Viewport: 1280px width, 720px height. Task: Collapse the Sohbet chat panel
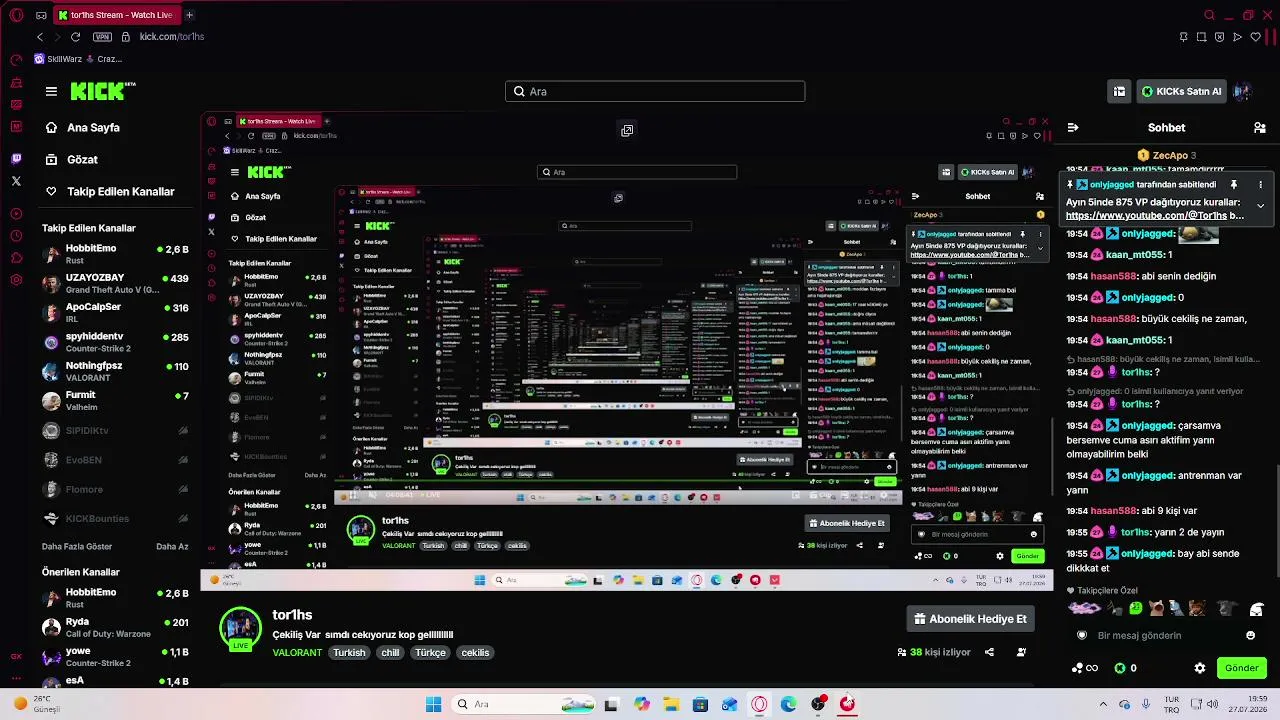click(x=1073, y=128)
